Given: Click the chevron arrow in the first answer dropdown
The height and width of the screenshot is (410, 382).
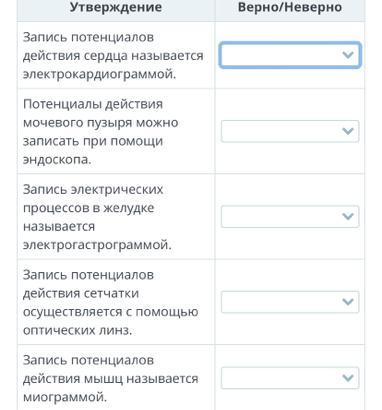Looking at the screenshot, I should (348, 55).
